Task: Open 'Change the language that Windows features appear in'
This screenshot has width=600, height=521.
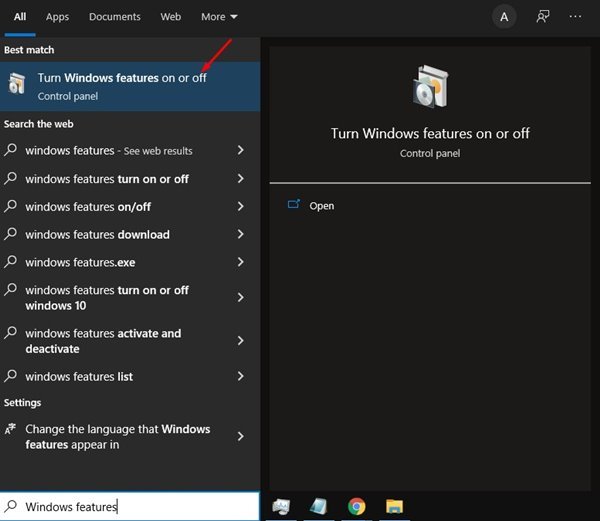Action: tap(130, 436)
